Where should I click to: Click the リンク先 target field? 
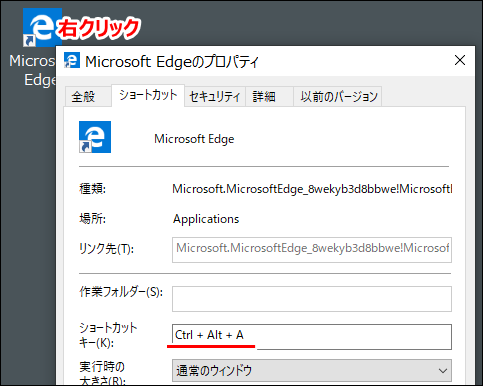pyautogui.click(x=312, y=250)
